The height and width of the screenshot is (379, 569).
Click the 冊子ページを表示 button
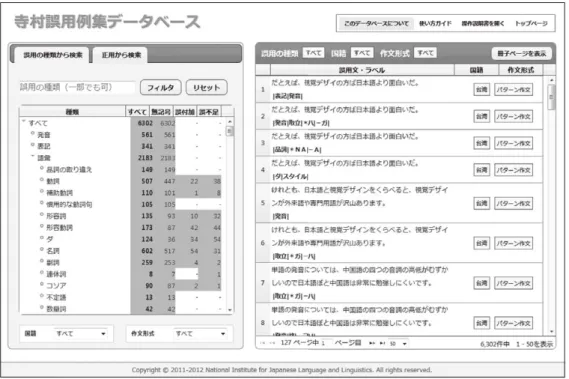pyautogui.click(x=521, y=53)
